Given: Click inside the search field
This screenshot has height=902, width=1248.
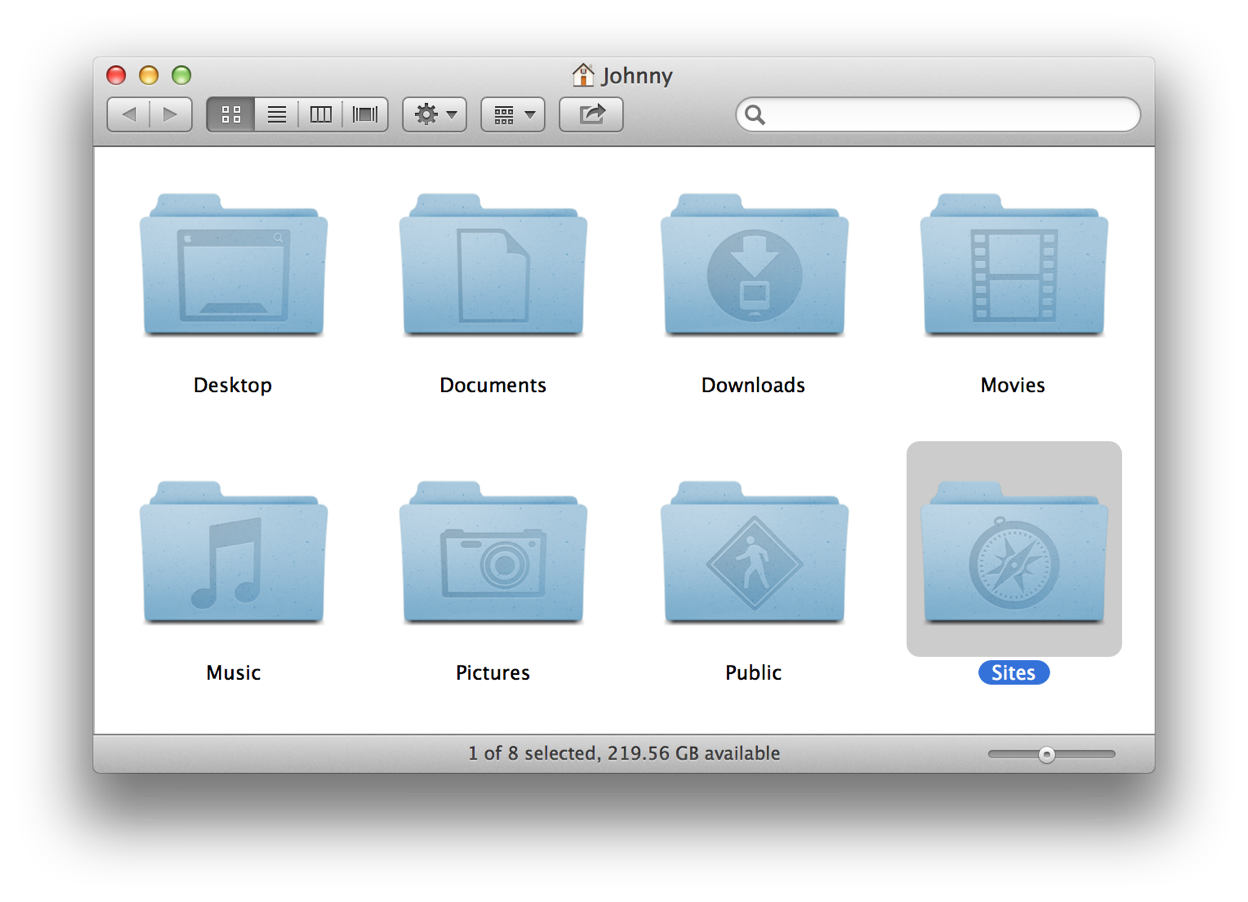Looking at the screenshot, I should (938, 114).
